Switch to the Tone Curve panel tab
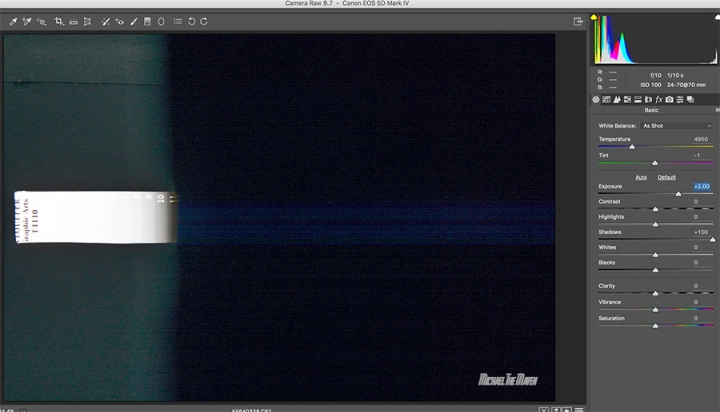This screenshot has width=720, height=412. 606,99
